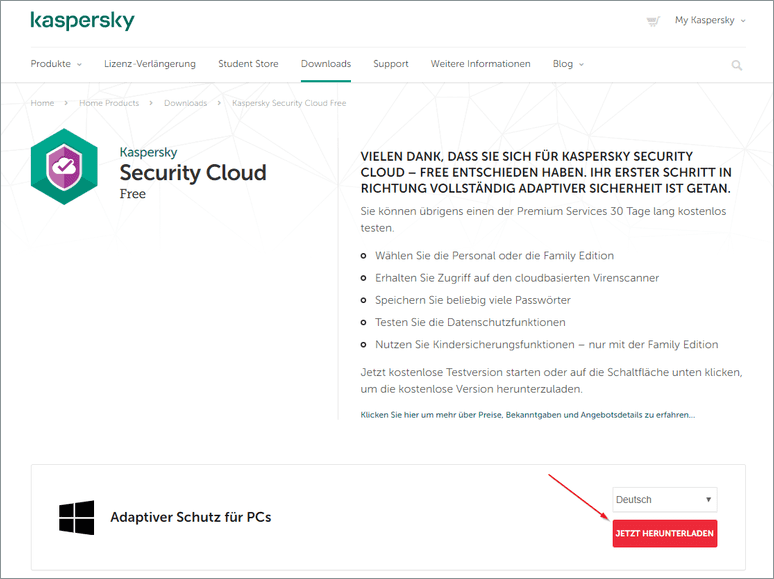Screen dimensions: 774x579
Task: Expand the Blog menu
Action: click(568, 64)
